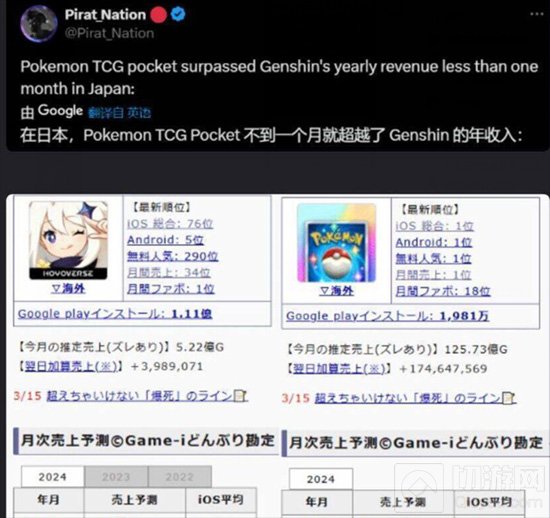Open the Pokemon TCG Pocket app icon
Screen dimensions: 550x518
click(x=336, y=243)
